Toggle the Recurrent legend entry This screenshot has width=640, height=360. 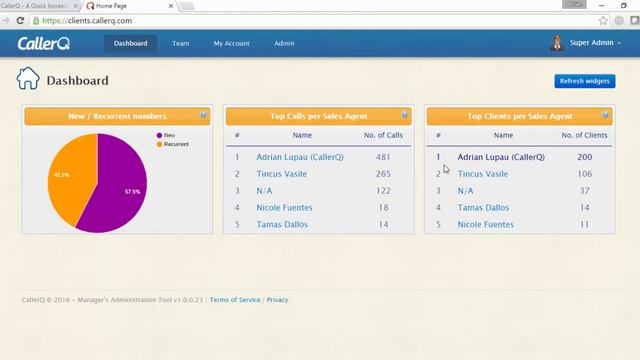(x=173, y=144)
